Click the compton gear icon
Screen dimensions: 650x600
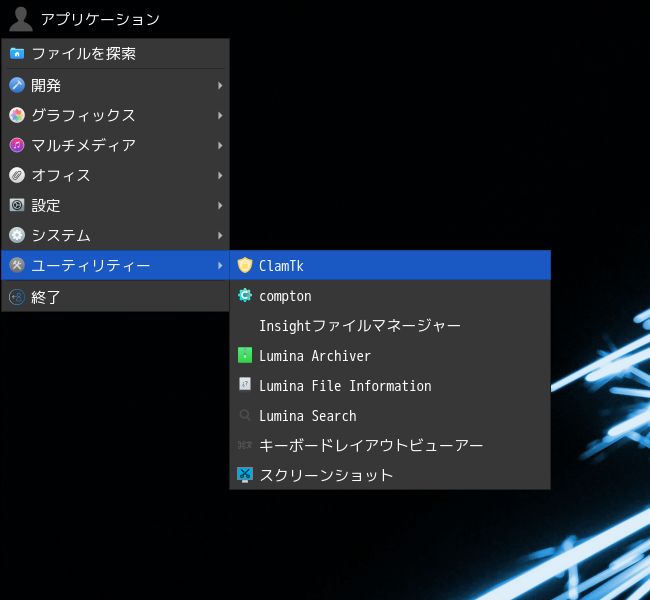pyautogui.click(x=245, y=296)
